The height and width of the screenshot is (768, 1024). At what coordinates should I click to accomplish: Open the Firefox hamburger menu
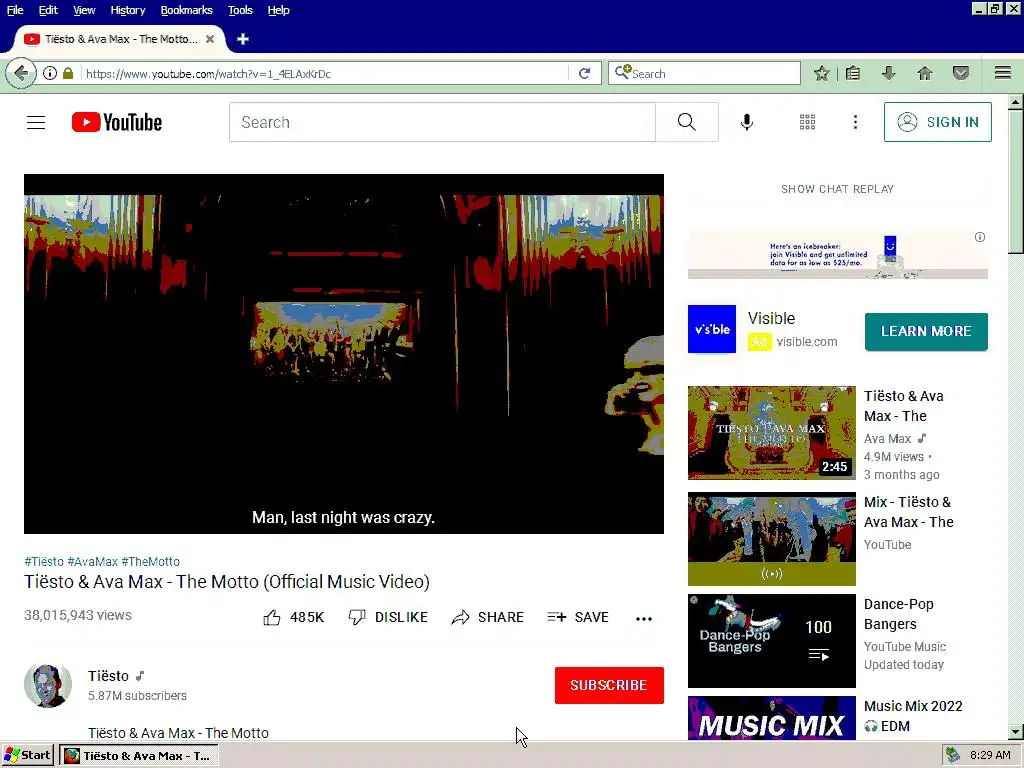click(x=1003, y=73)
